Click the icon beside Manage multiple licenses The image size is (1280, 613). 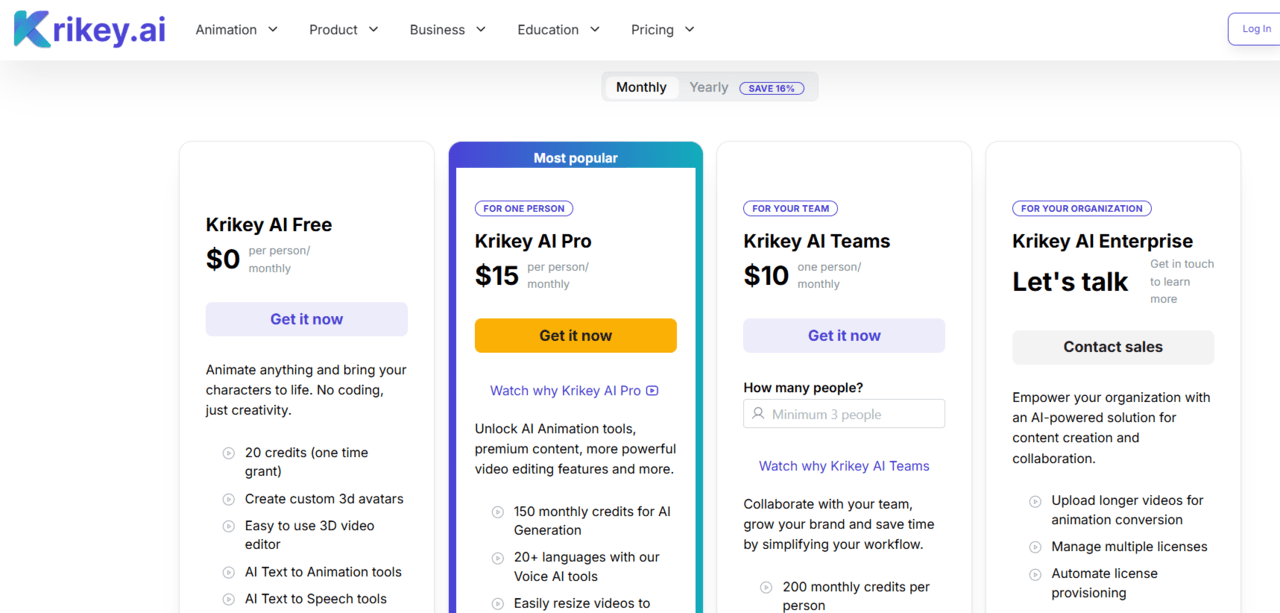point(1035,547)
